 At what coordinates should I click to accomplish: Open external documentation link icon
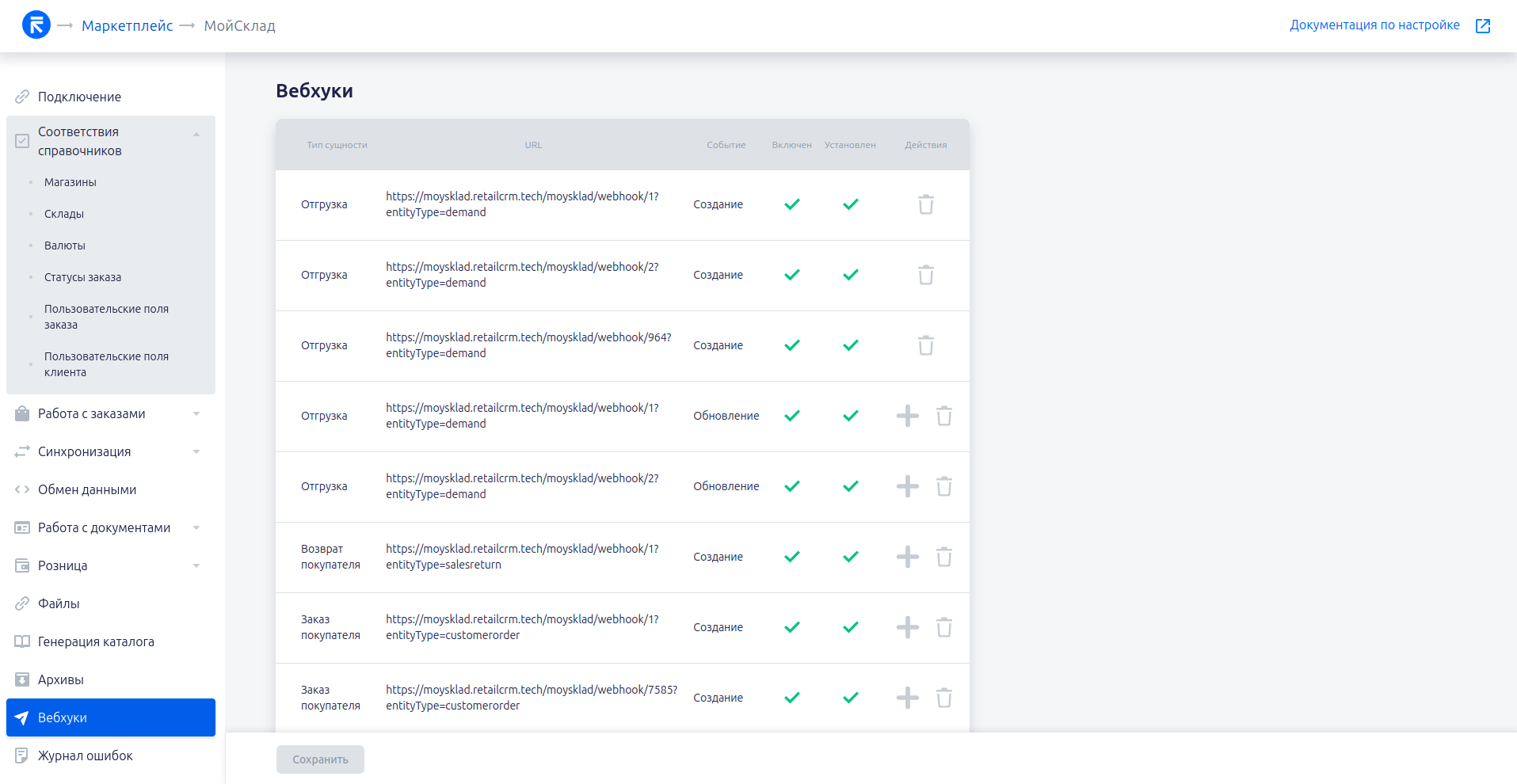(1483, 26)
